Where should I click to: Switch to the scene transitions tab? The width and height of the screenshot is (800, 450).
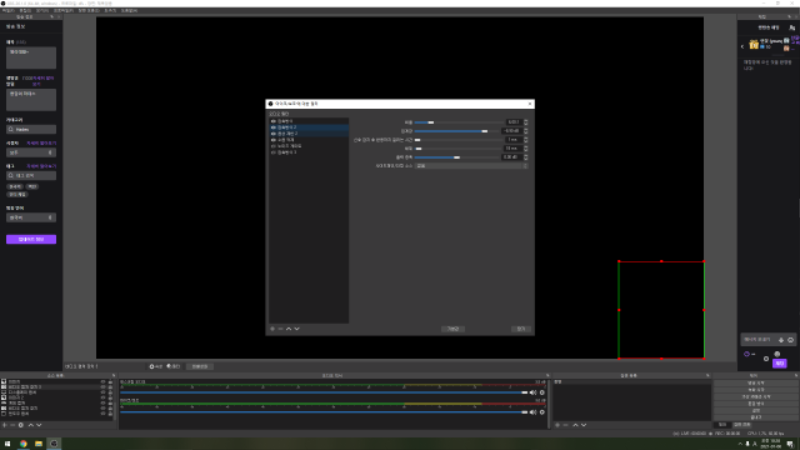pos(742,424)
